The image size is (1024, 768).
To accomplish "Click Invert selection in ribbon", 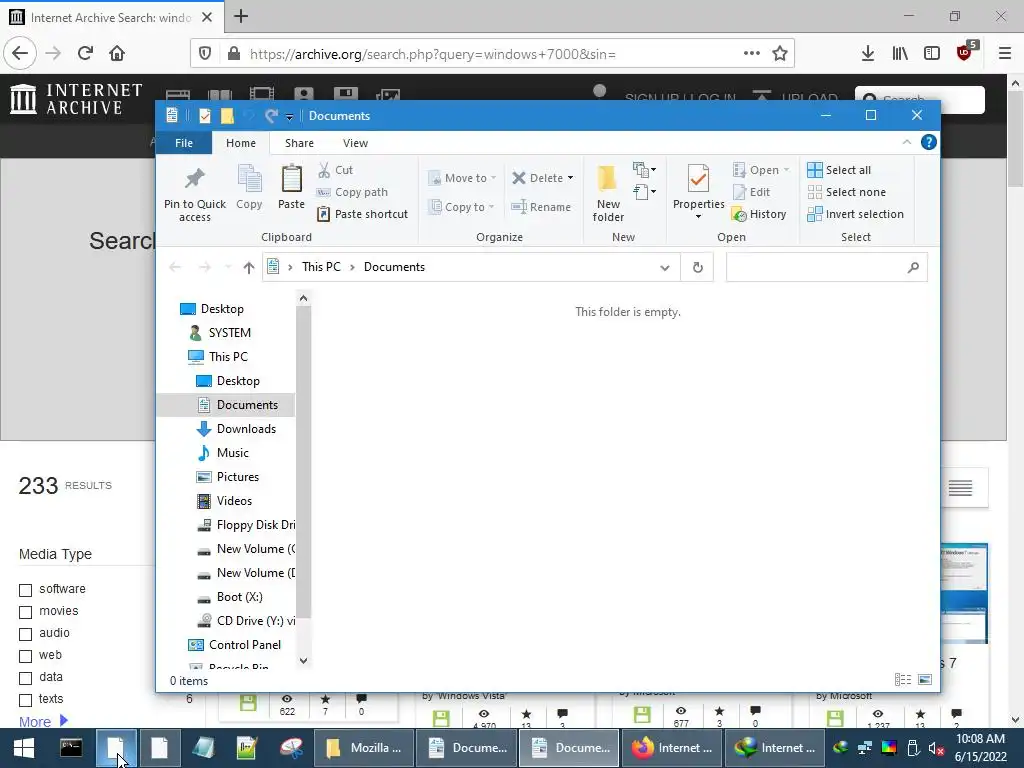I will (x=856, y=214).
